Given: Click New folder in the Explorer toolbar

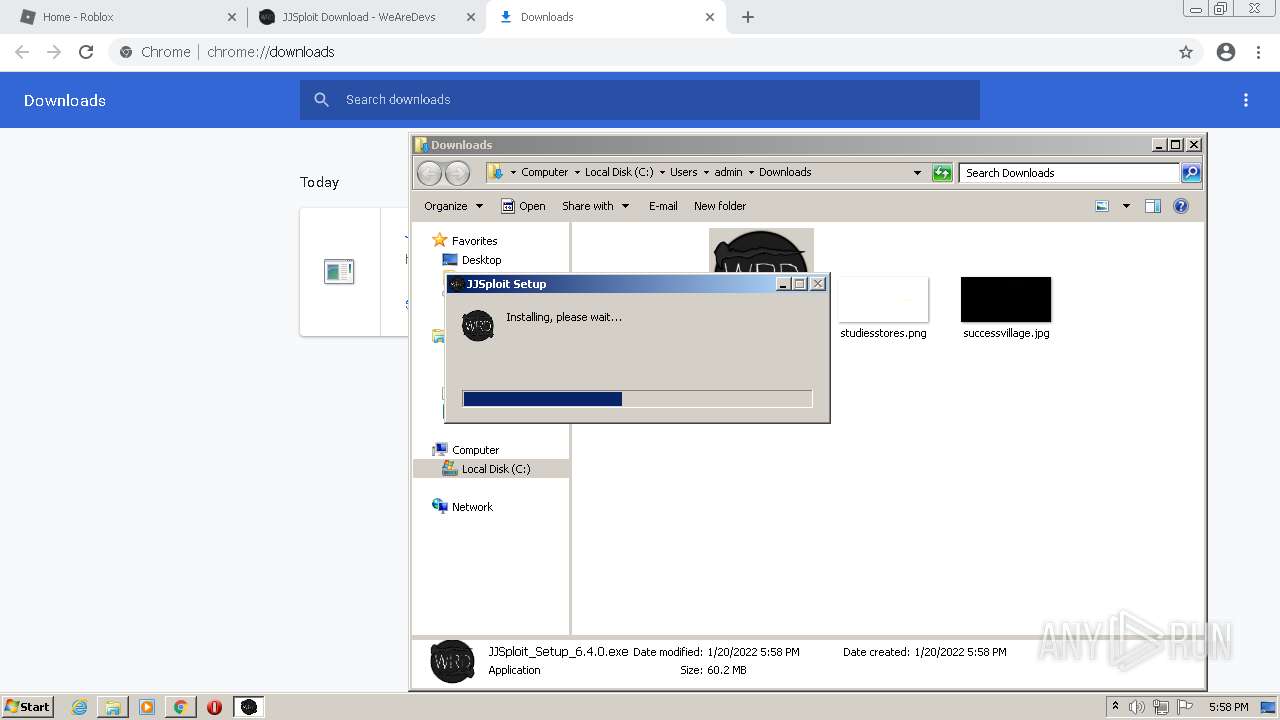Looking at the screenshot, I should point(720,206).
